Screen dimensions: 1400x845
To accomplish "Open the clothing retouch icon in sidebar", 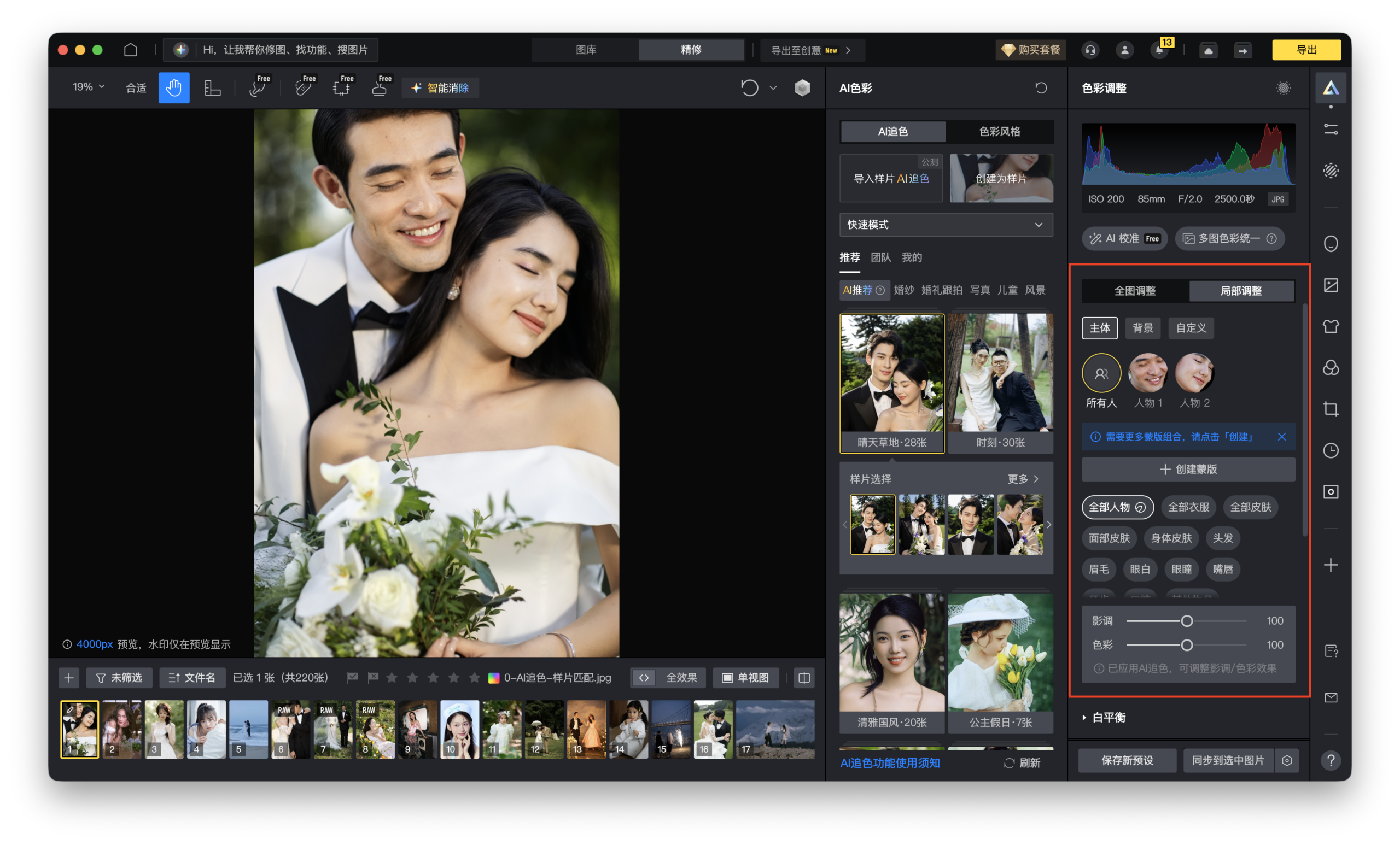I will [1330, 326].
